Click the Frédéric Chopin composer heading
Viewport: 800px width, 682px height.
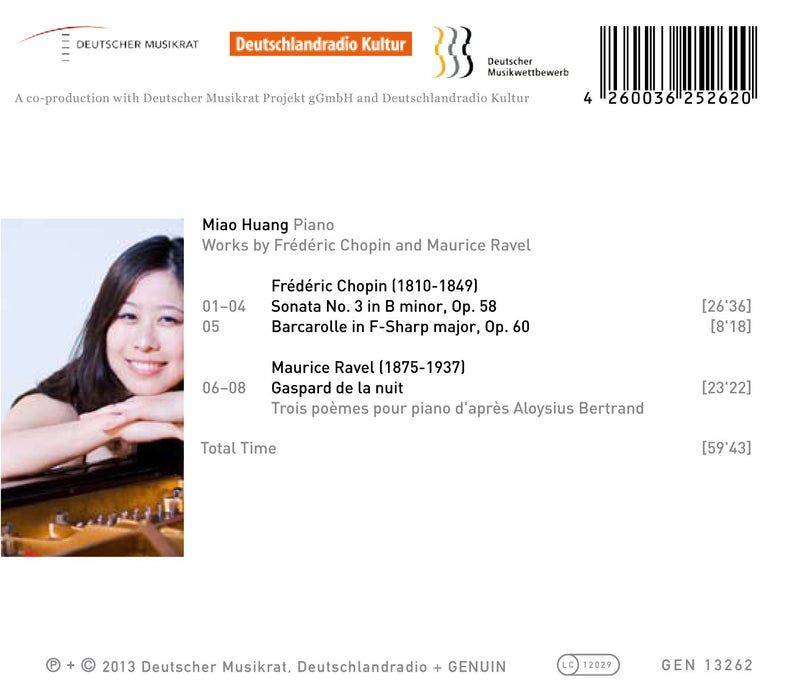(374, 286)
